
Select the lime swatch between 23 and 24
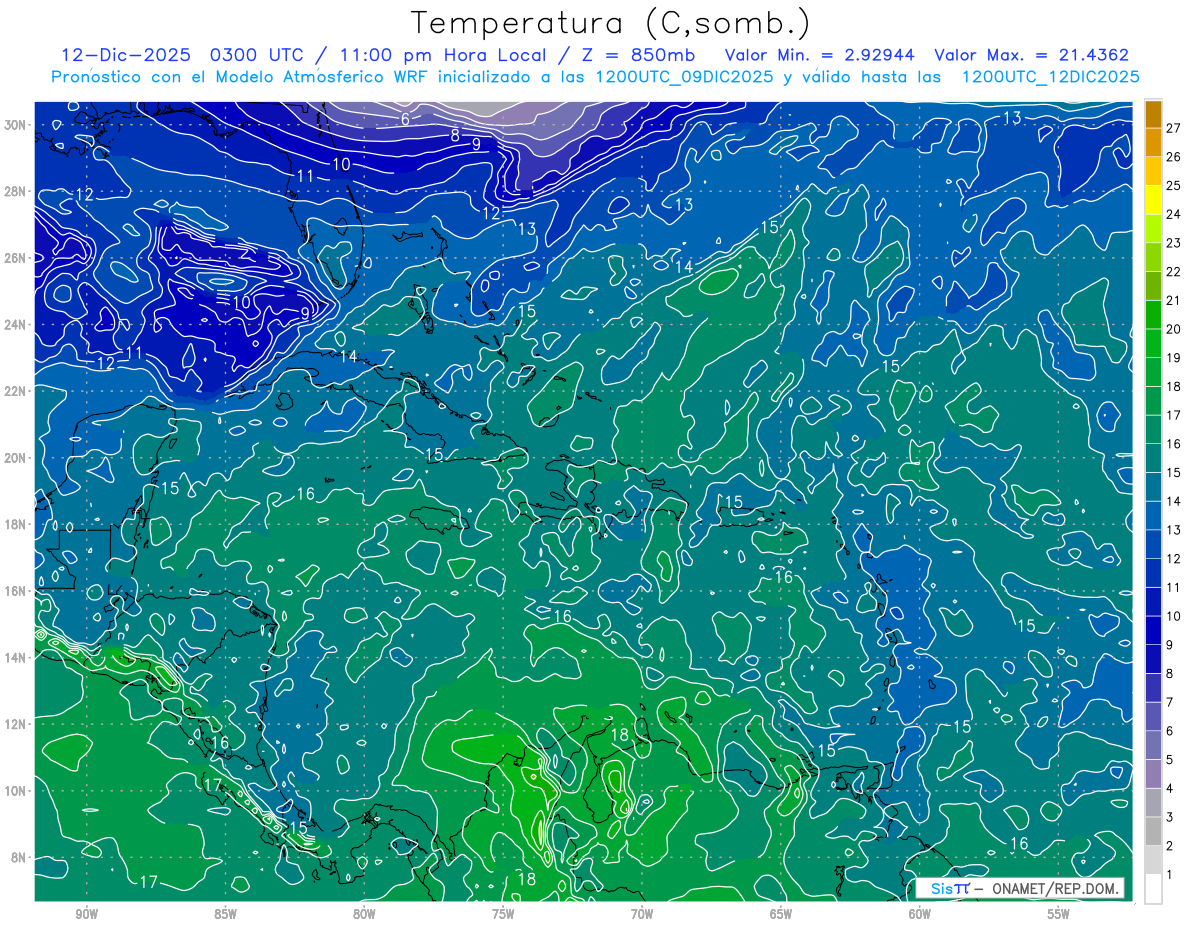point(1153,228)
